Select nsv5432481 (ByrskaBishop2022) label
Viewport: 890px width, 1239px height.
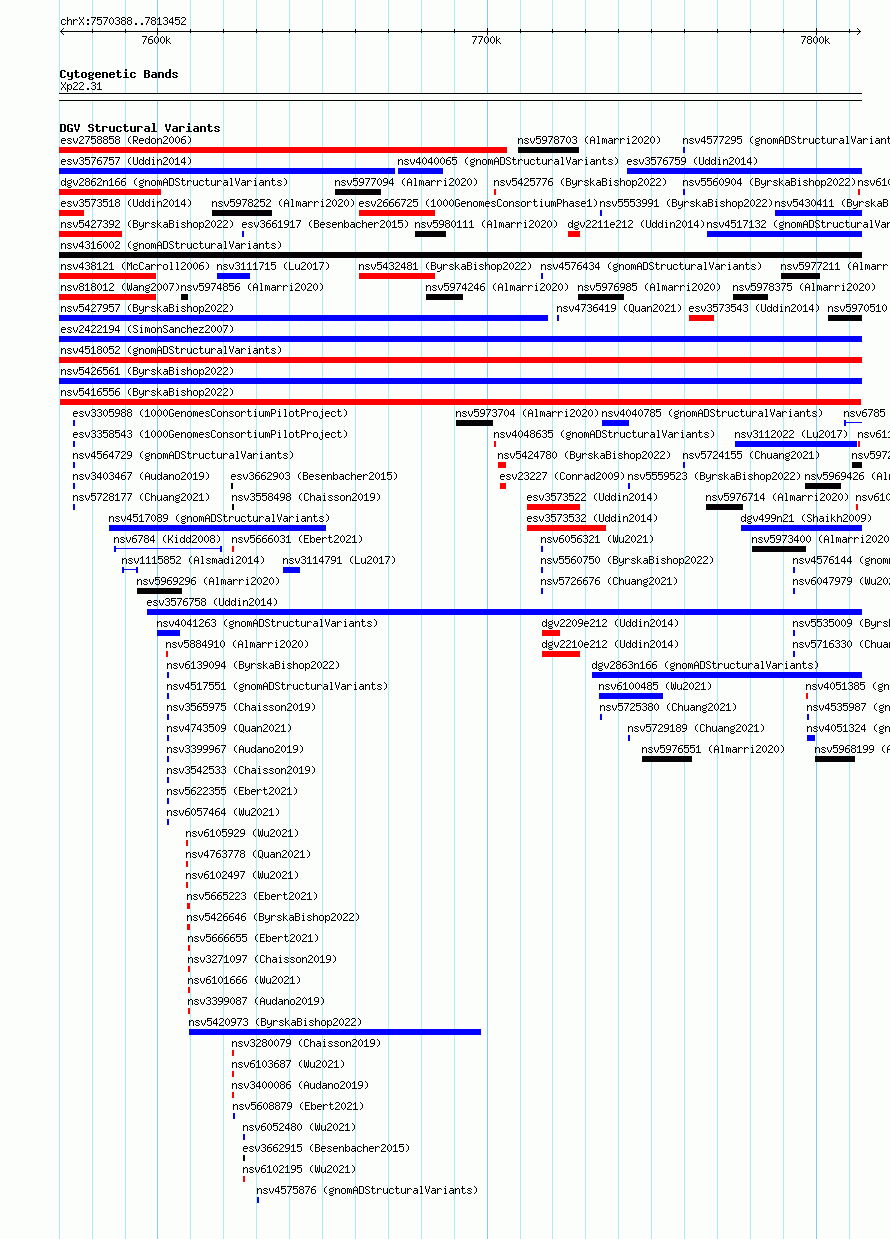[445, 267]
